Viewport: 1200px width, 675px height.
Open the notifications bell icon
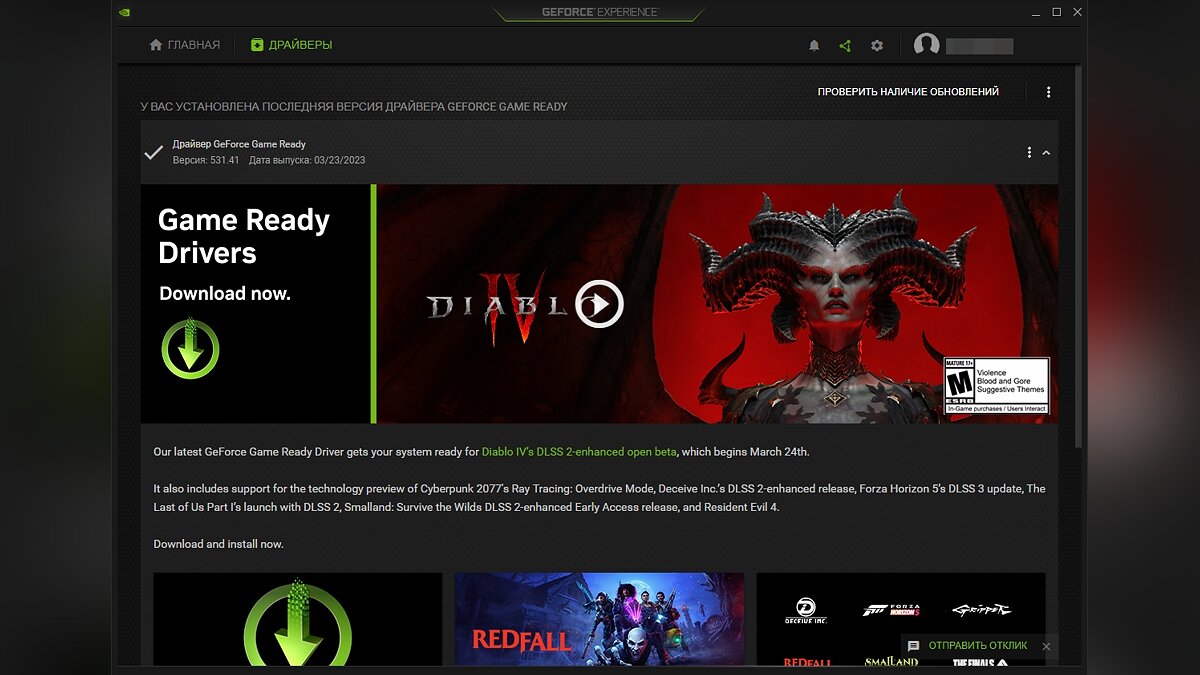814,46
